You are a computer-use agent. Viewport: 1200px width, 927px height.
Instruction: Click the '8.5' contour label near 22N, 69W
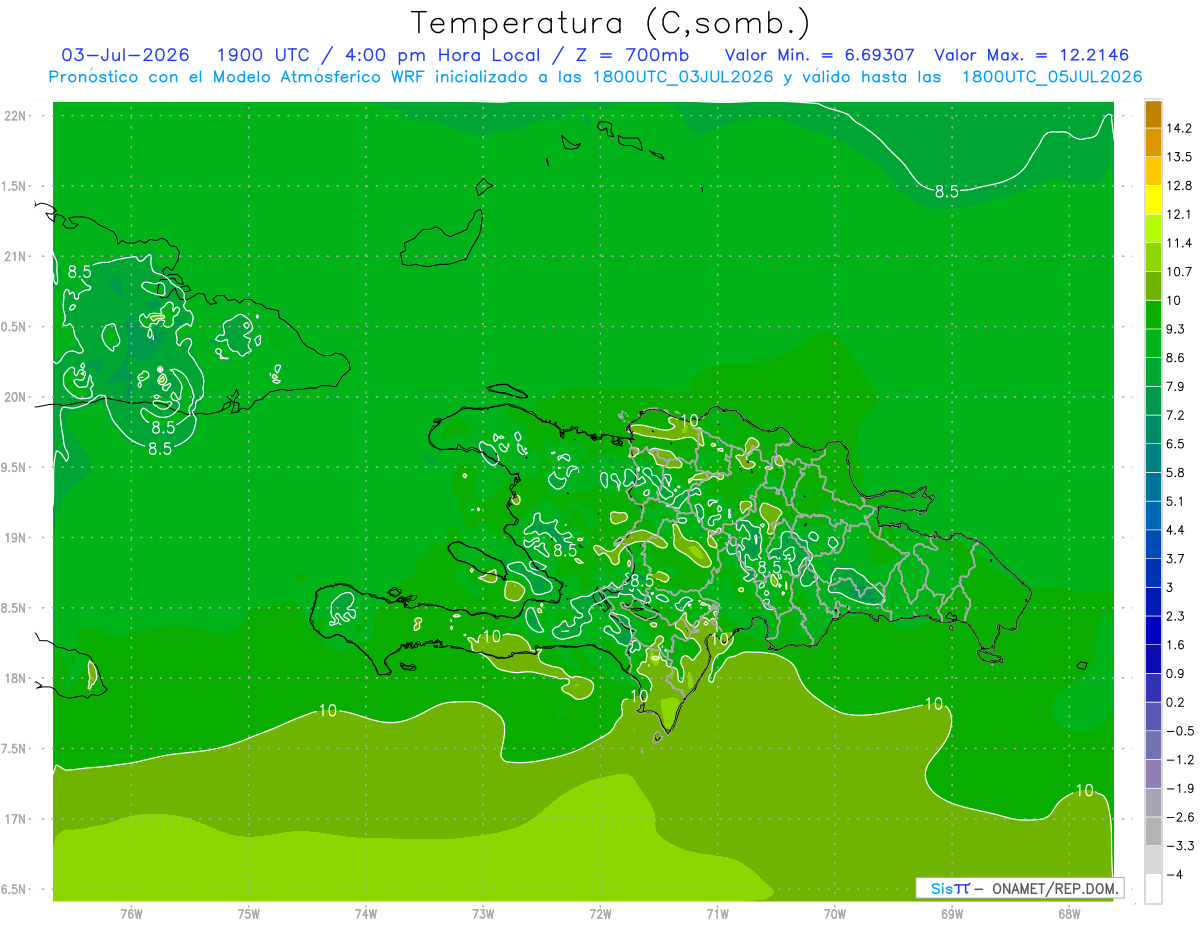point(946,192)
